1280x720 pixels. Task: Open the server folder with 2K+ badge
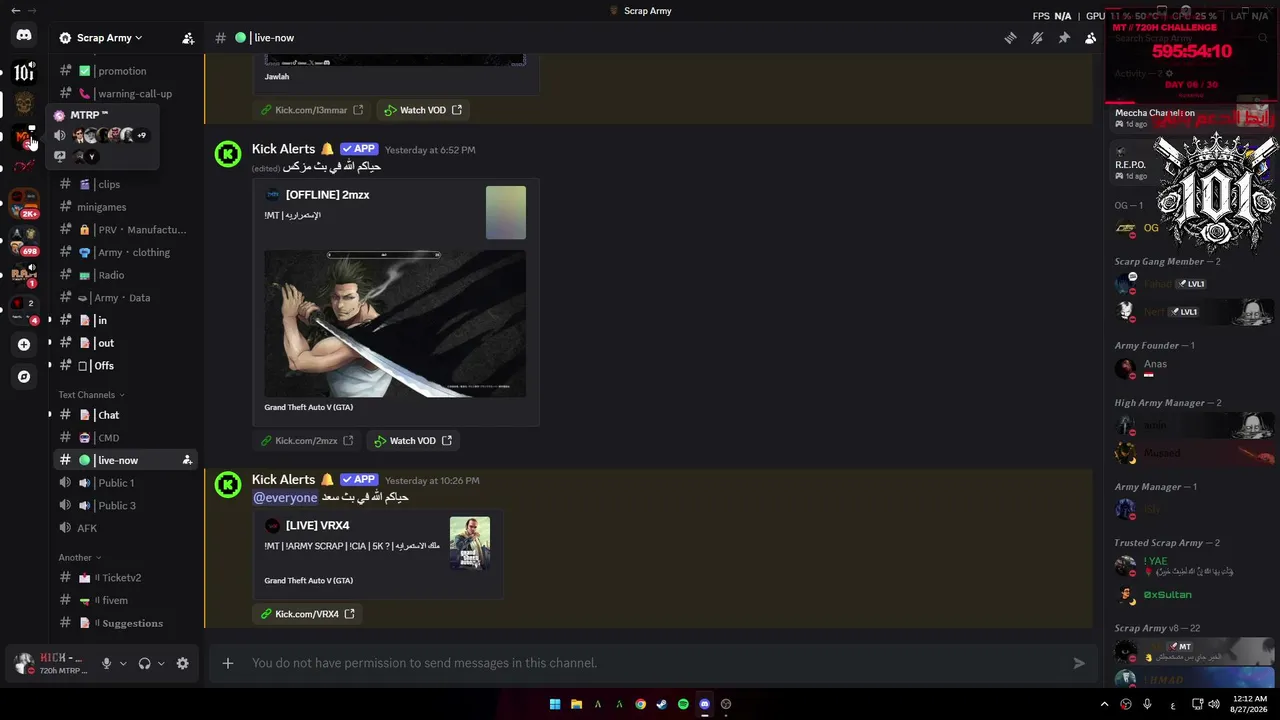[24, 204]
